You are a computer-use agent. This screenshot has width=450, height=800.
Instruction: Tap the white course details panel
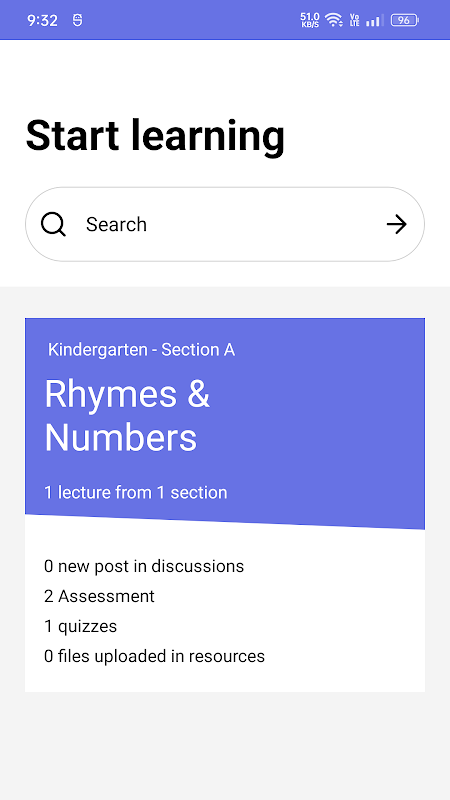pos(225,610)
